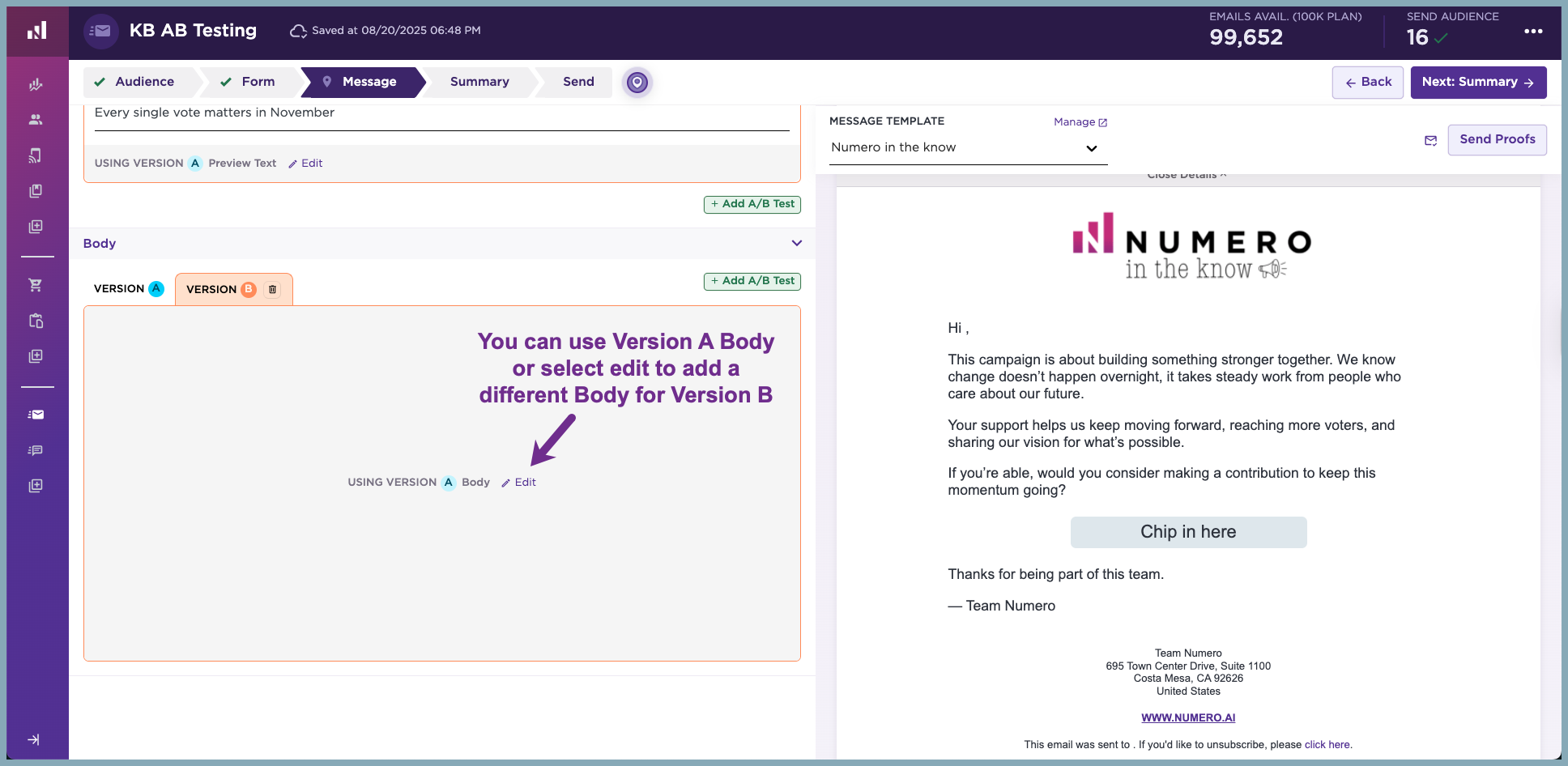
Task: Click the Body section heading label
Action: point(100,244)
